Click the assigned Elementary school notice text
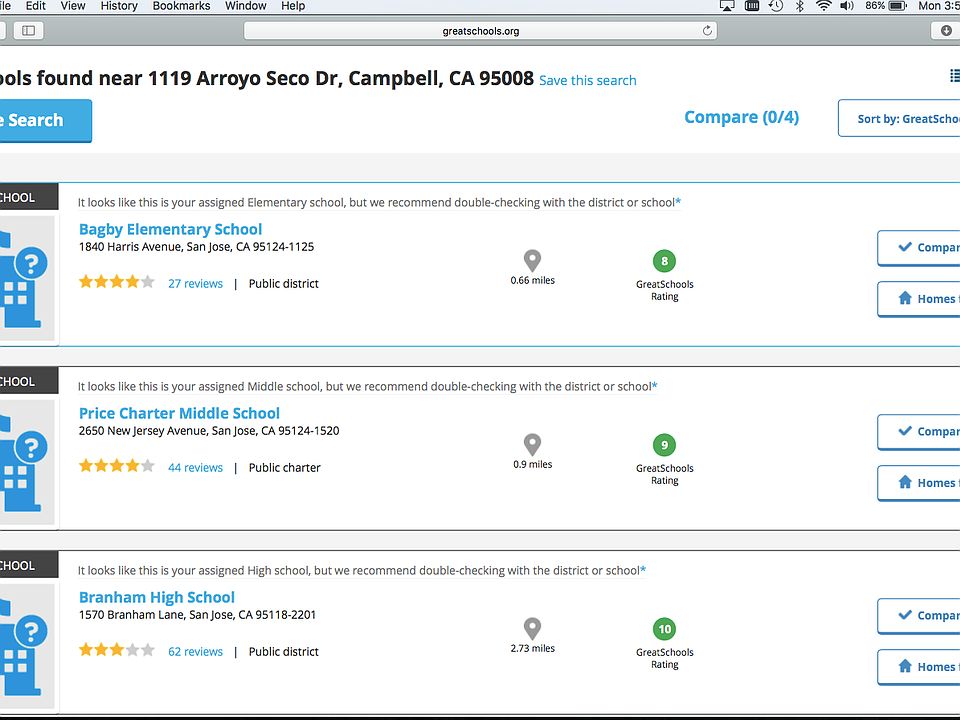Image resolution: width=960 pixels, height=720 pixels. point(379,203)
